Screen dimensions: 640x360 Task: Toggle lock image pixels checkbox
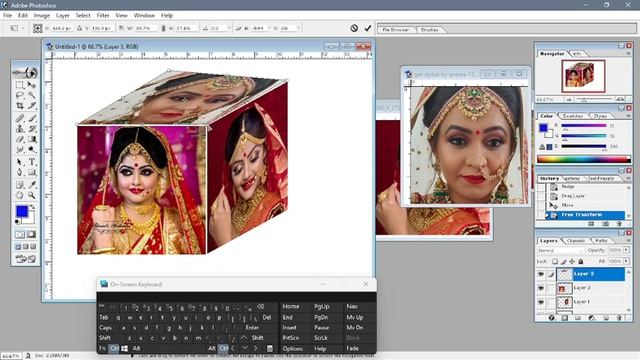[x=563, y=261]
